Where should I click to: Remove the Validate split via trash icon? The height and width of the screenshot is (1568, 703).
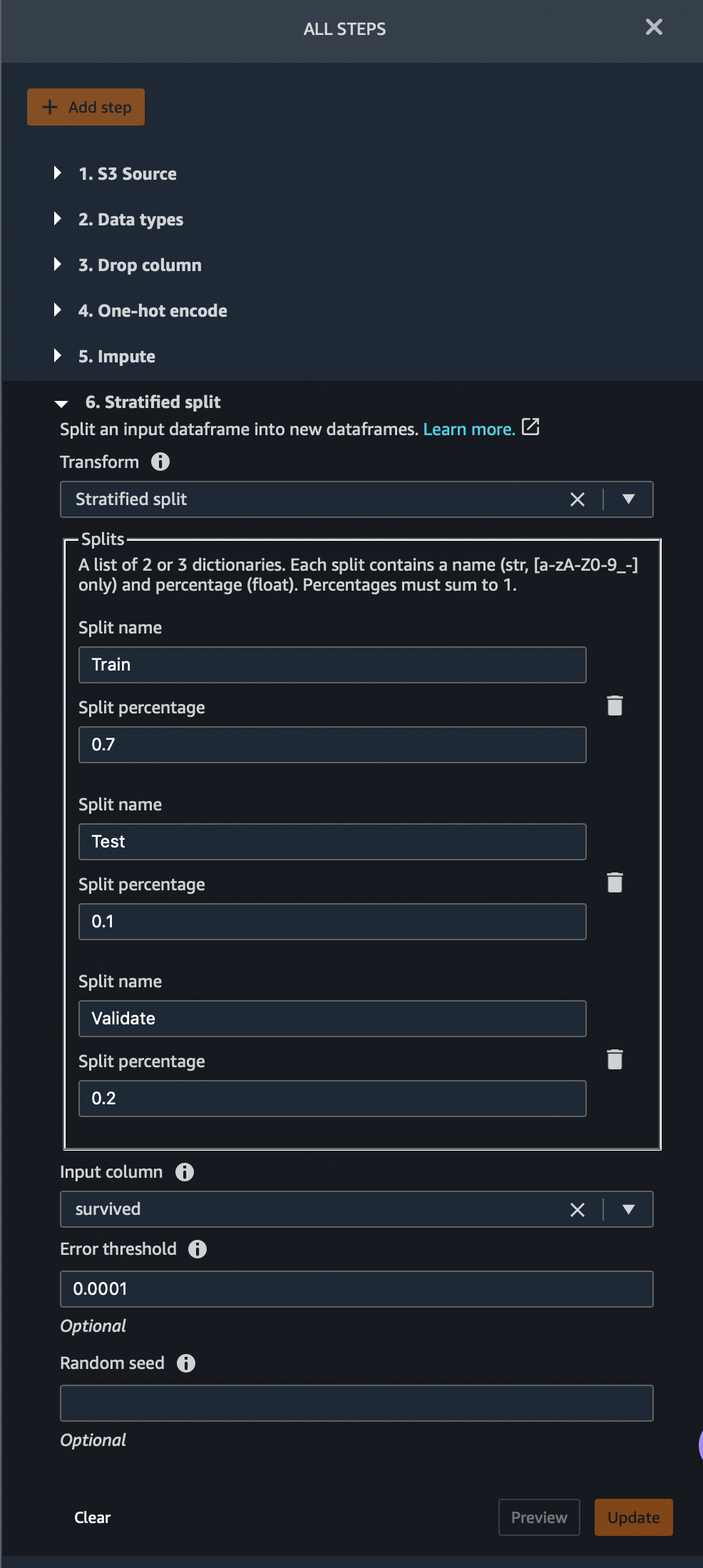pos(615,1059)
